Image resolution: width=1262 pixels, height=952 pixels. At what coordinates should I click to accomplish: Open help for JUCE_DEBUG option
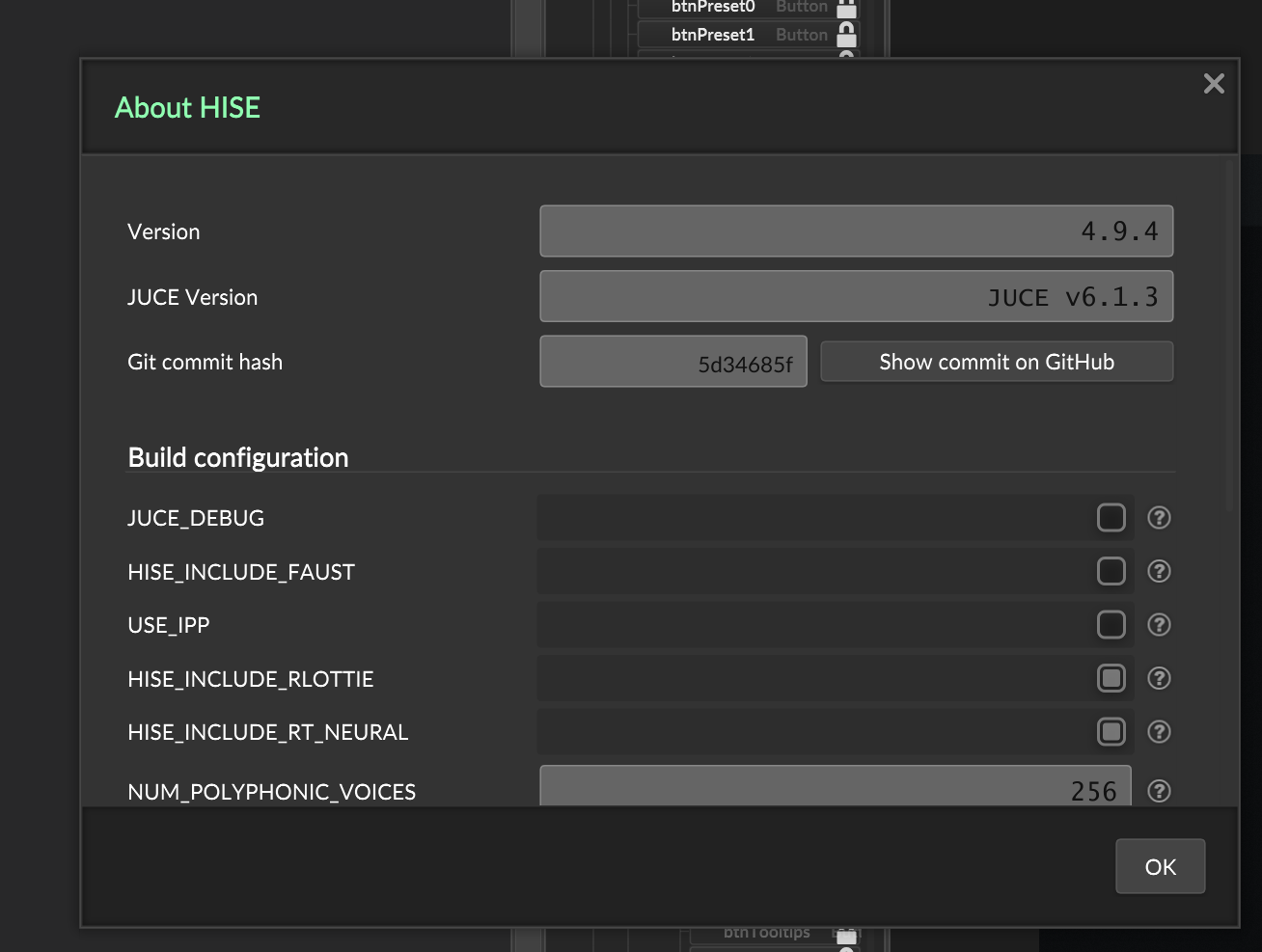pos(1159,518)
